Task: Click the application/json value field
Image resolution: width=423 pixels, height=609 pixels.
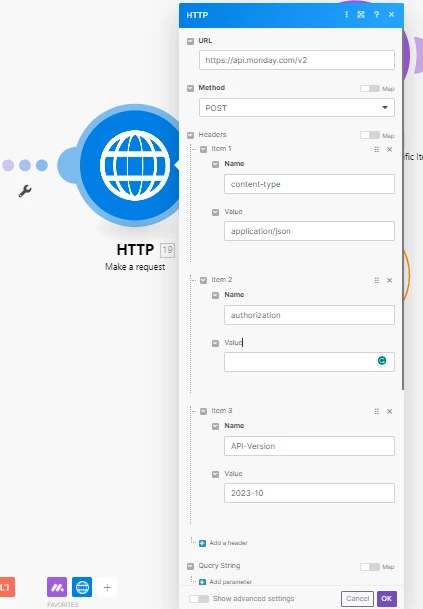Action: (x=309, y=231)
